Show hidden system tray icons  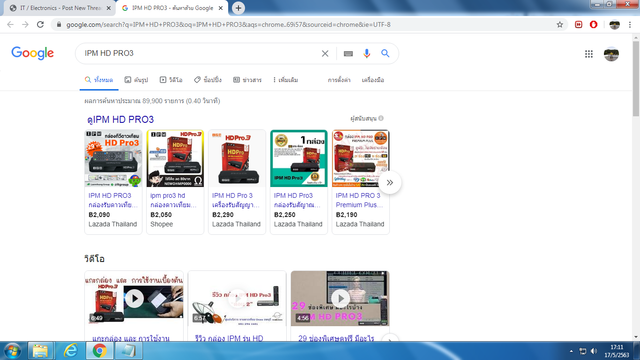coord(571,351)
